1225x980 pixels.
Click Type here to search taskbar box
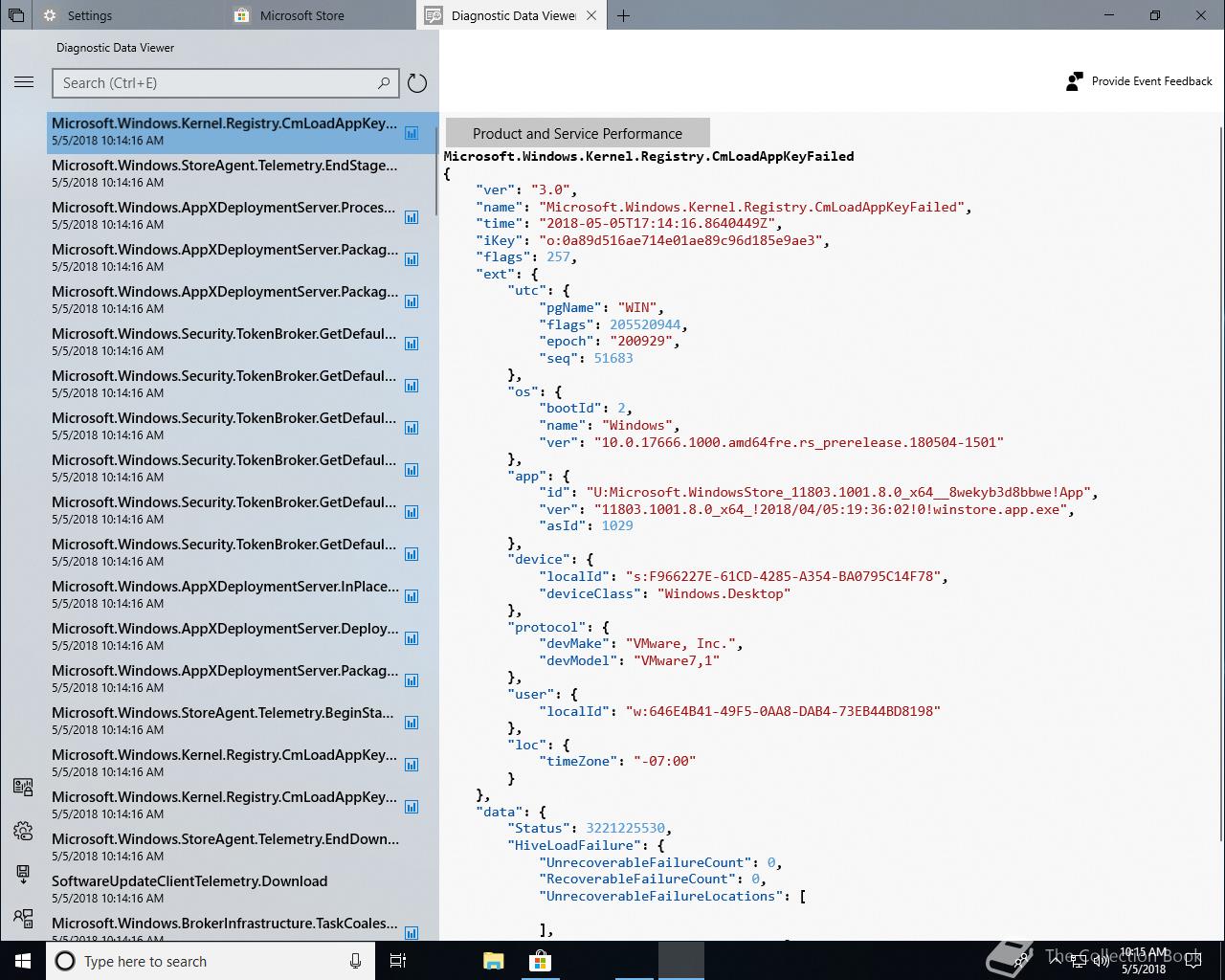point(211,961)
